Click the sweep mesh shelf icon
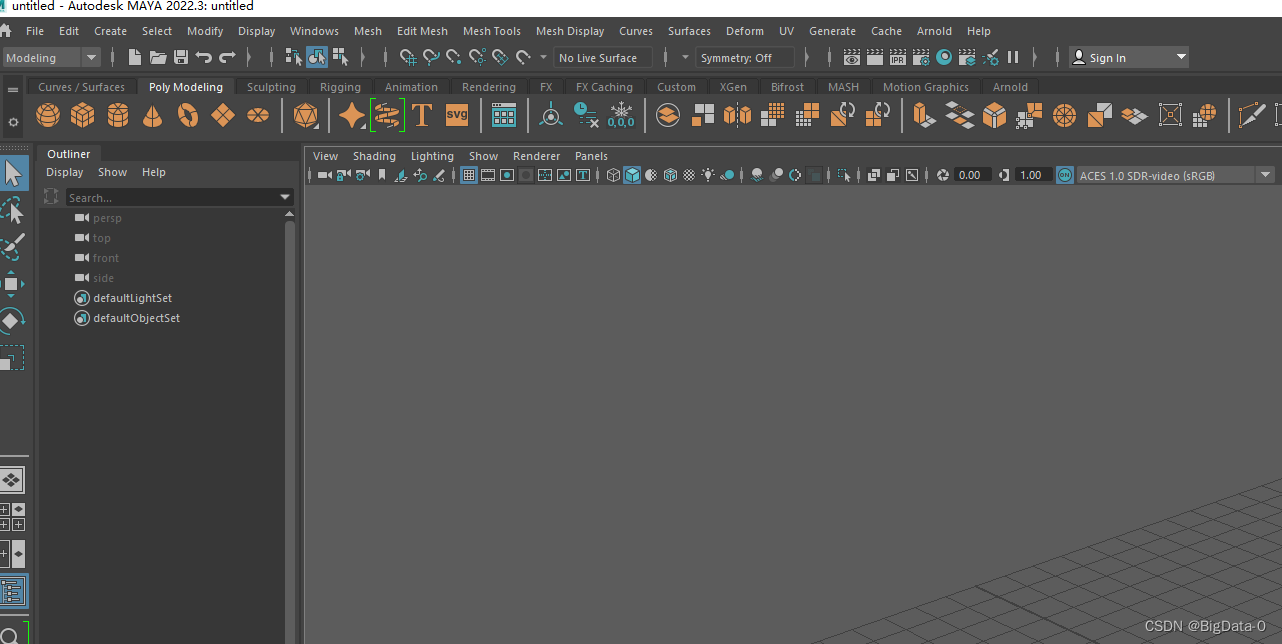The width and height of the screenshot is (1282, 644). click(387, 116)
